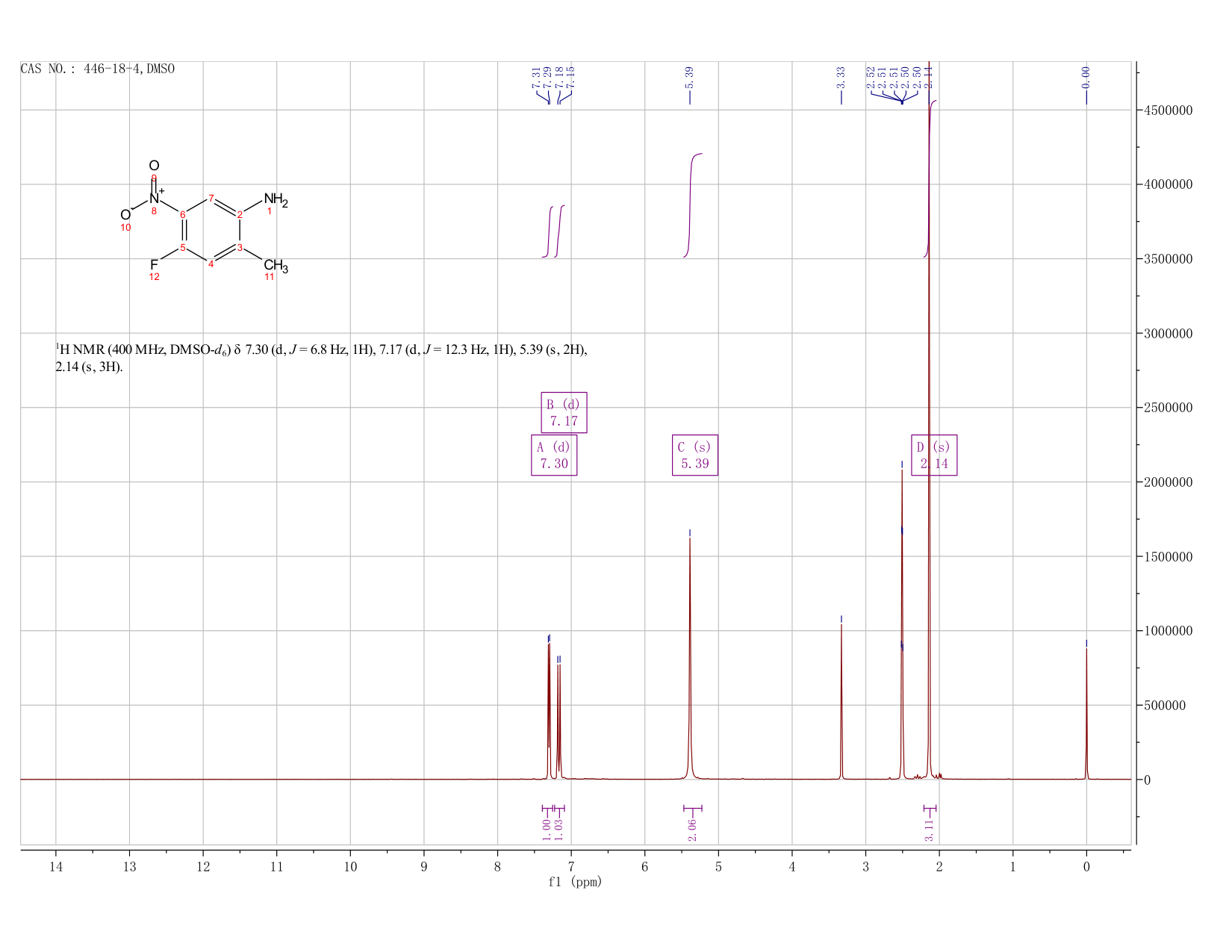The height and width of the screenshot is (952, 1232).
Task: Click peak label 7.31 at top
Action: (536, 77)
